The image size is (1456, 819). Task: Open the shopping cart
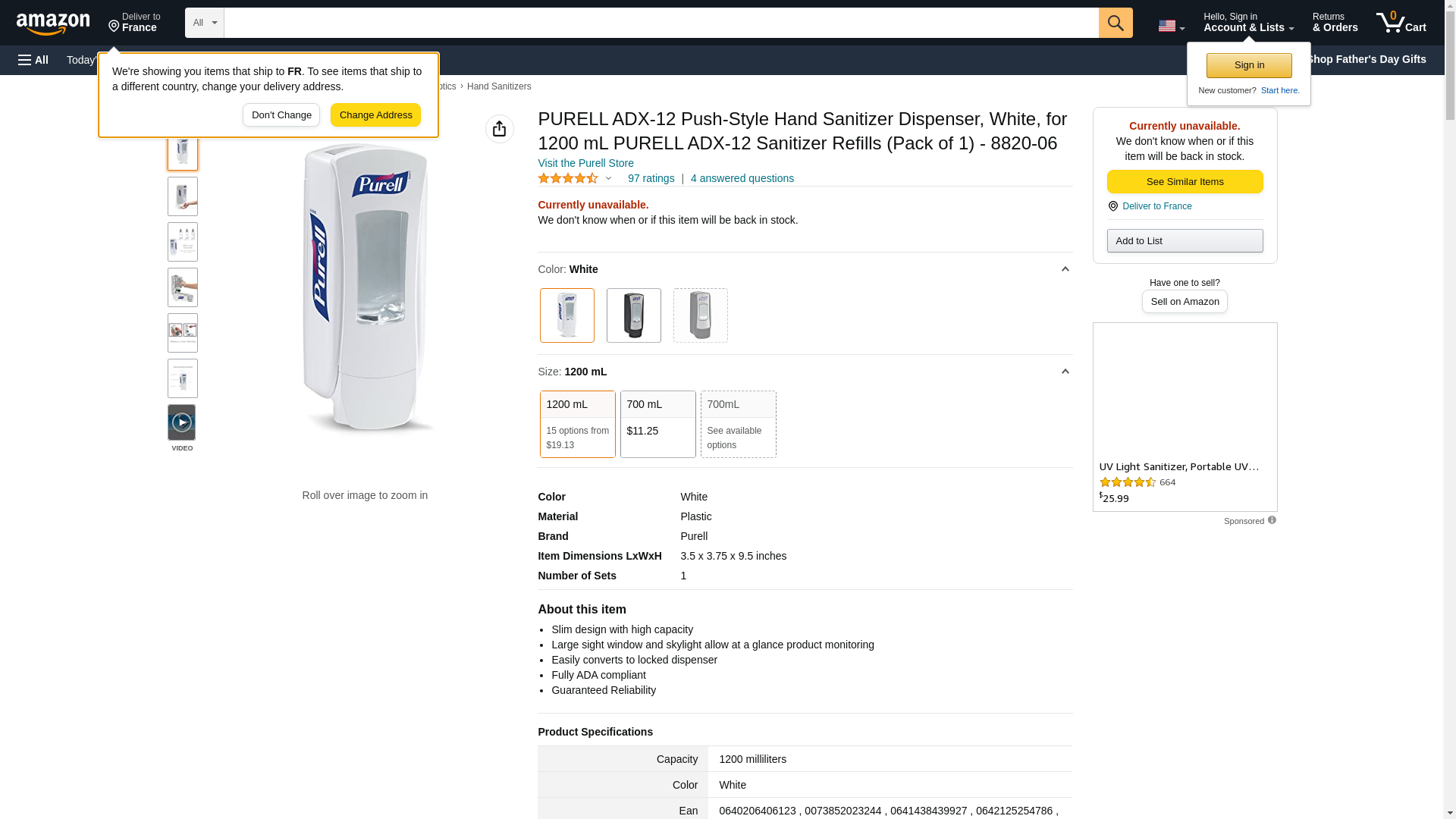[1401, 23]
